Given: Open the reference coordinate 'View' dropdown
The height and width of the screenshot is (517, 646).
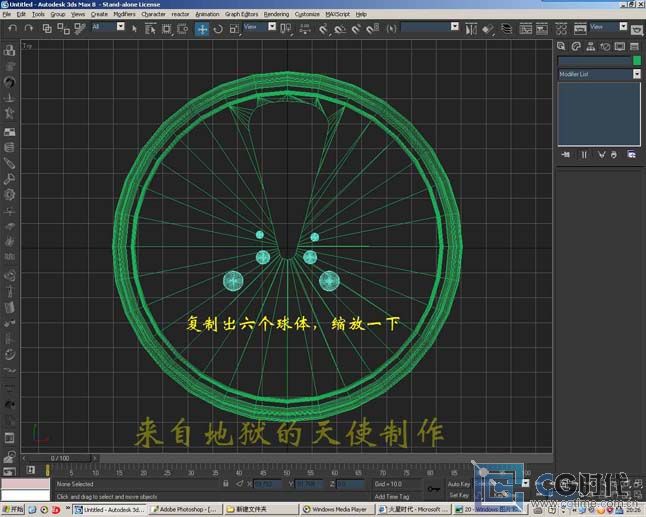Looking at the screenshot, I should [272, 26].
